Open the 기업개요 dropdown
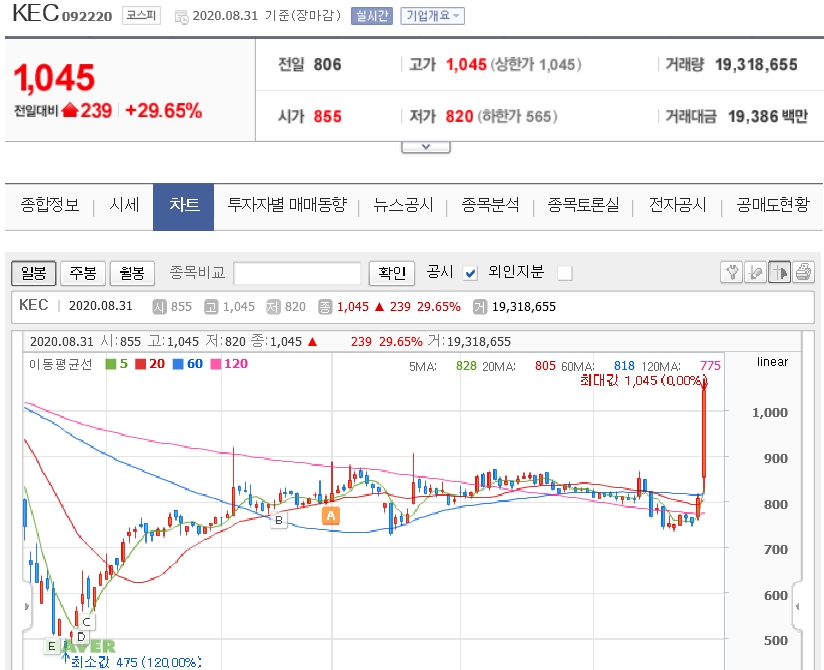This screenshot has width=824, height=670. (x=432, y=16)
